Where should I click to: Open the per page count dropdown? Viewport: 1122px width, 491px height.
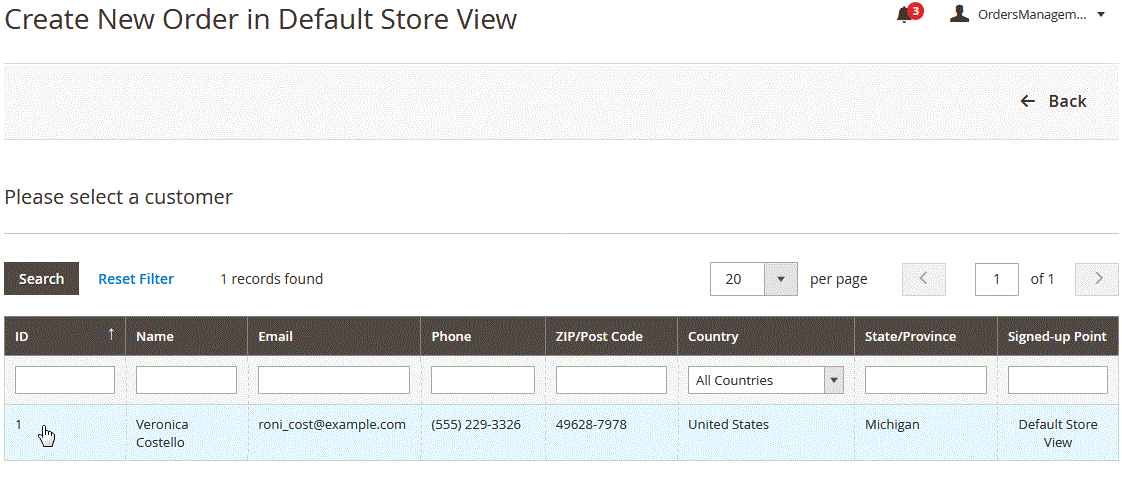click(x=753, y=279)
